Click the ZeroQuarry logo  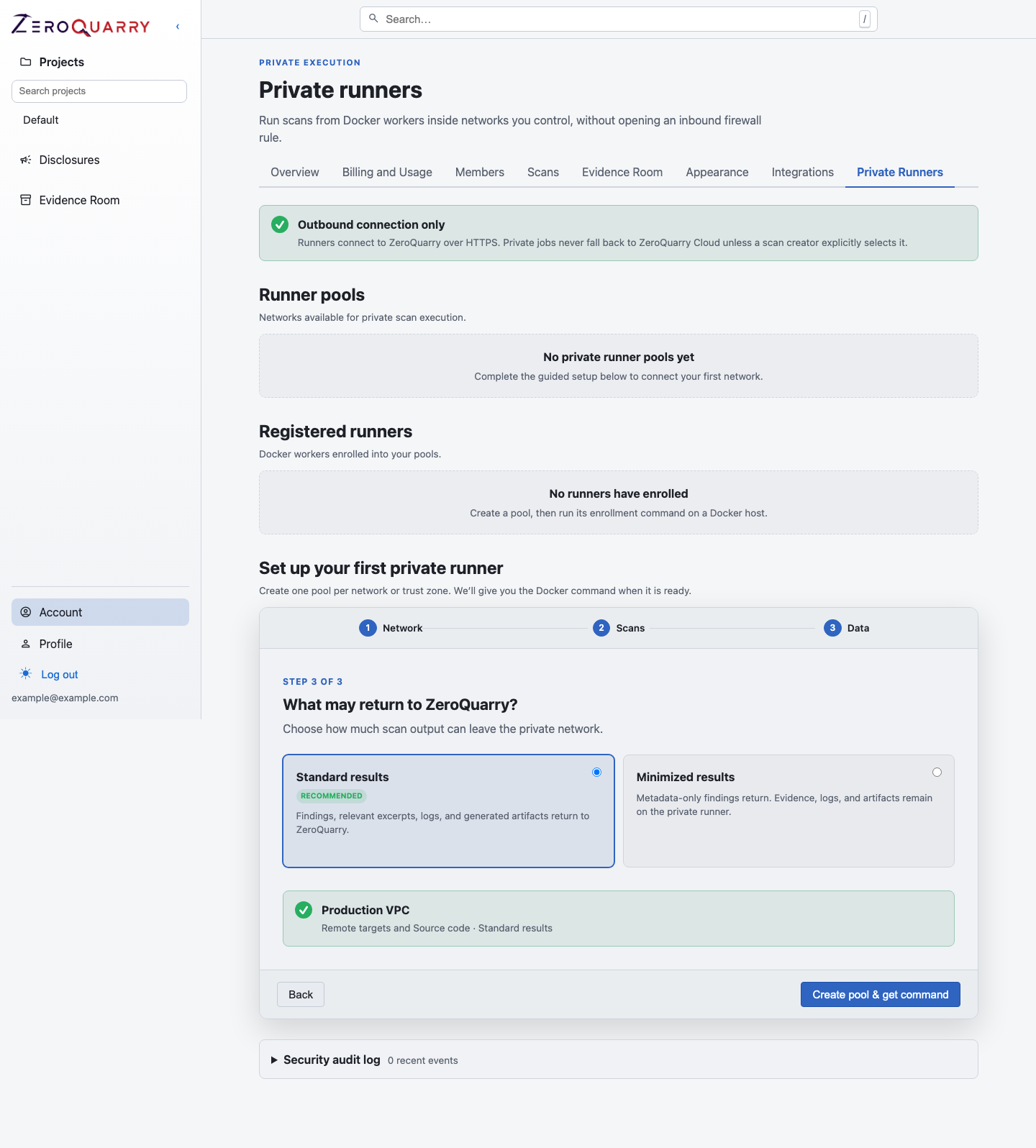pyautogui.click(x=81, y=25)
